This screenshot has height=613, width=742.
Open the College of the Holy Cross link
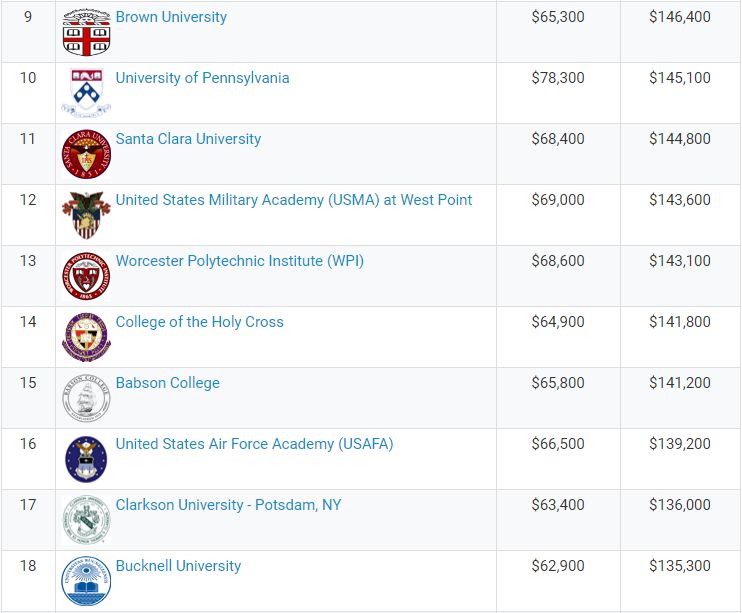pos(200,322)
